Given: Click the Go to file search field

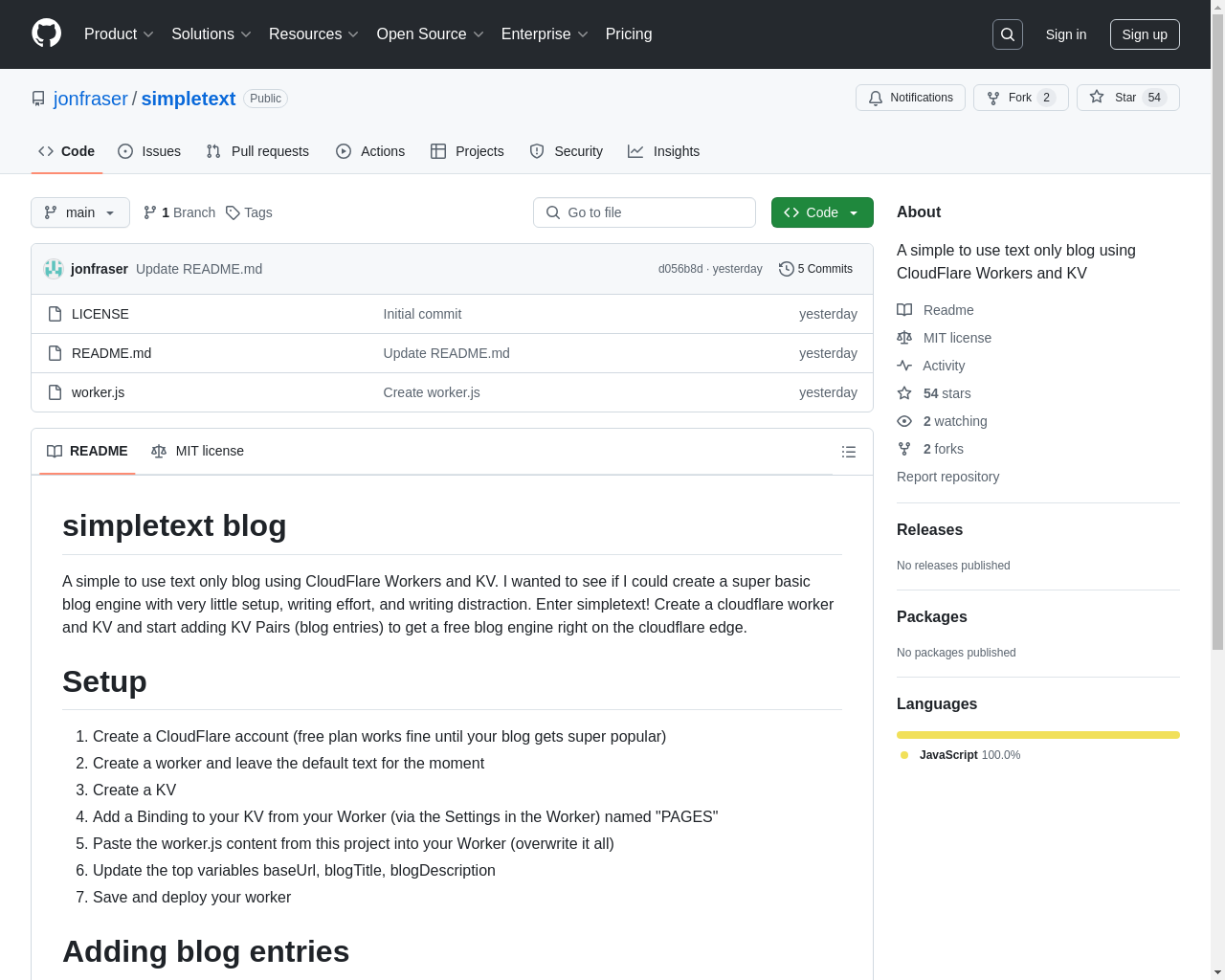Looking at the screenshot, I should coord(644,212).
